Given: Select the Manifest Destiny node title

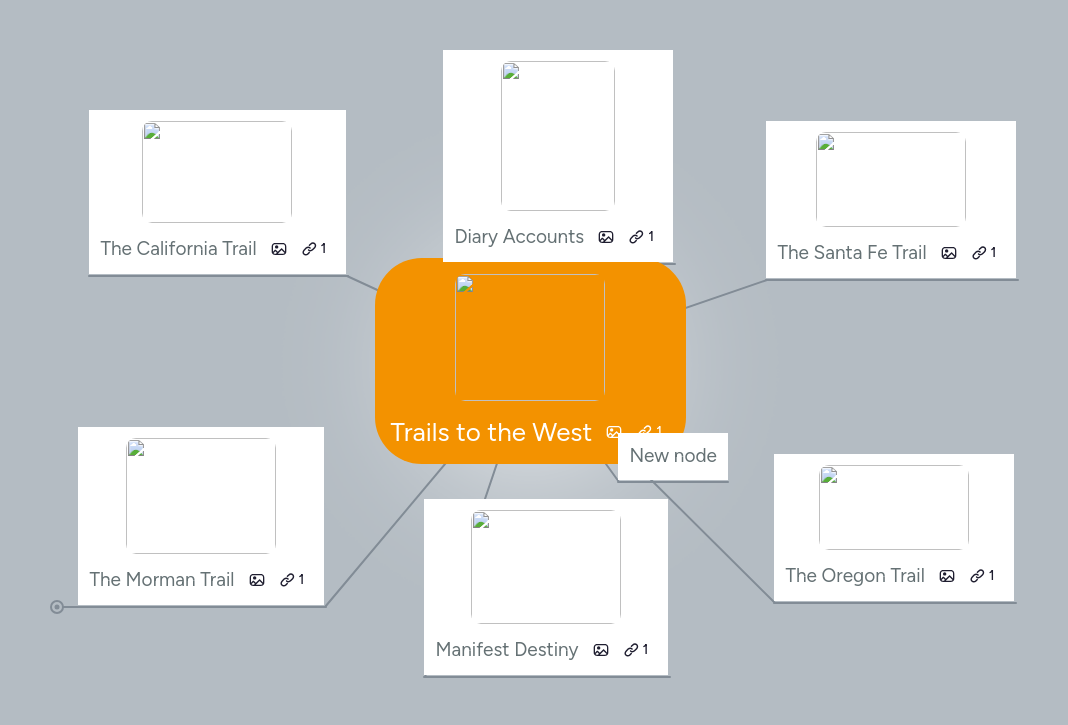Looking at the screenshot, I should click(x=506, y=649).
